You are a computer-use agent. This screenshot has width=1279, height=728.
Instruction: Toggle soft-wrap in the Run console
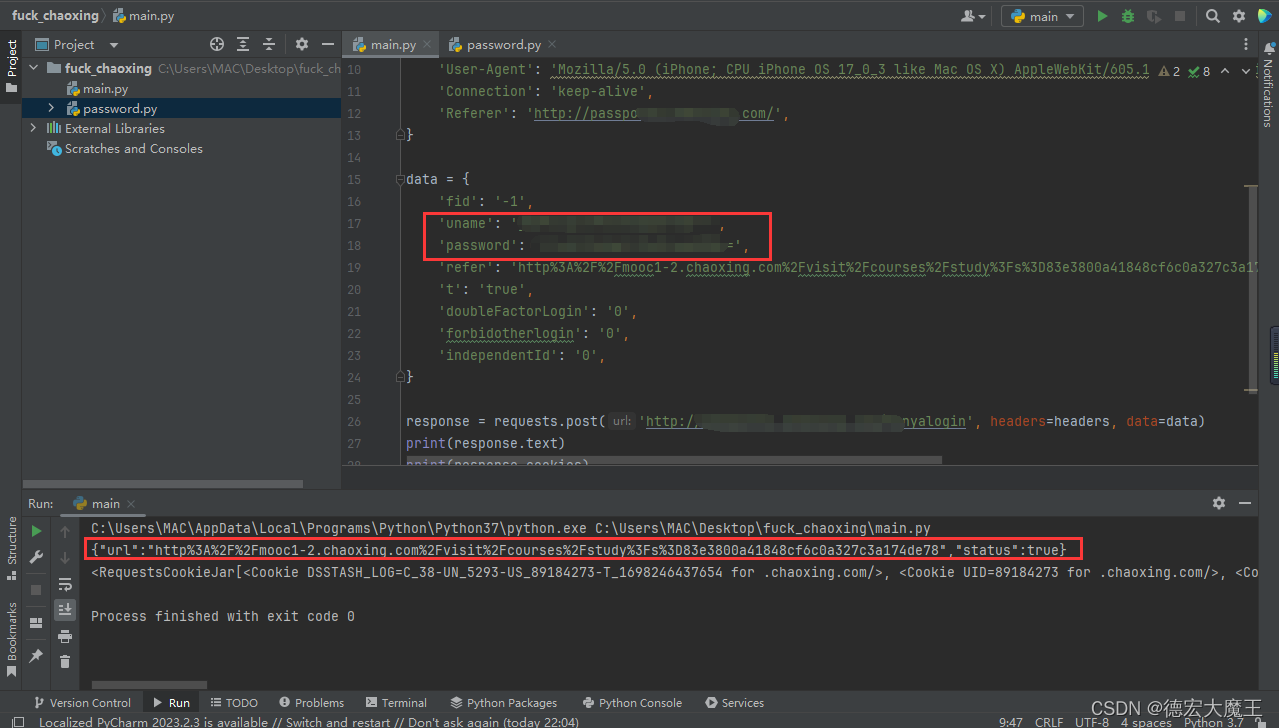click(x=65, y=584)
